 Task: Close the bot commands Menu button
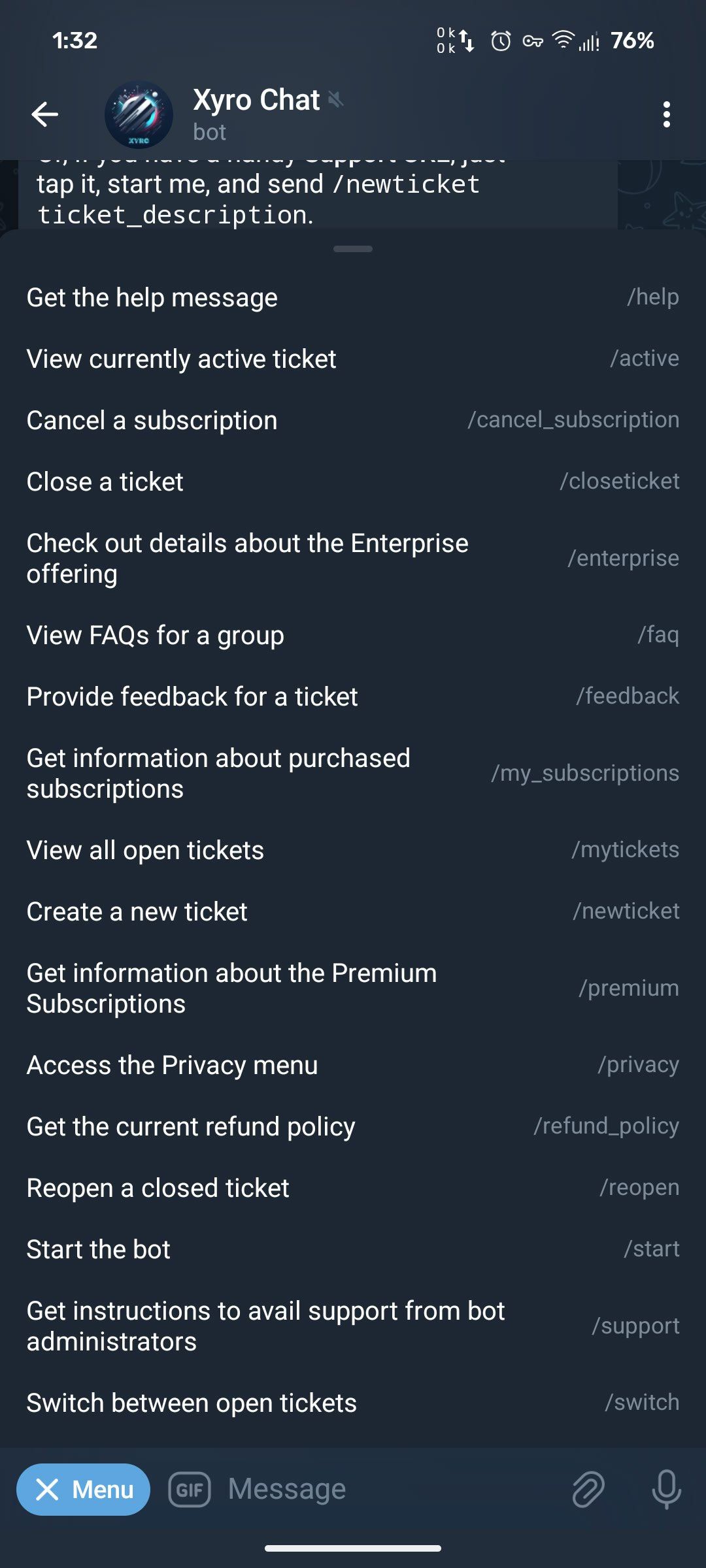point(84,1489)
